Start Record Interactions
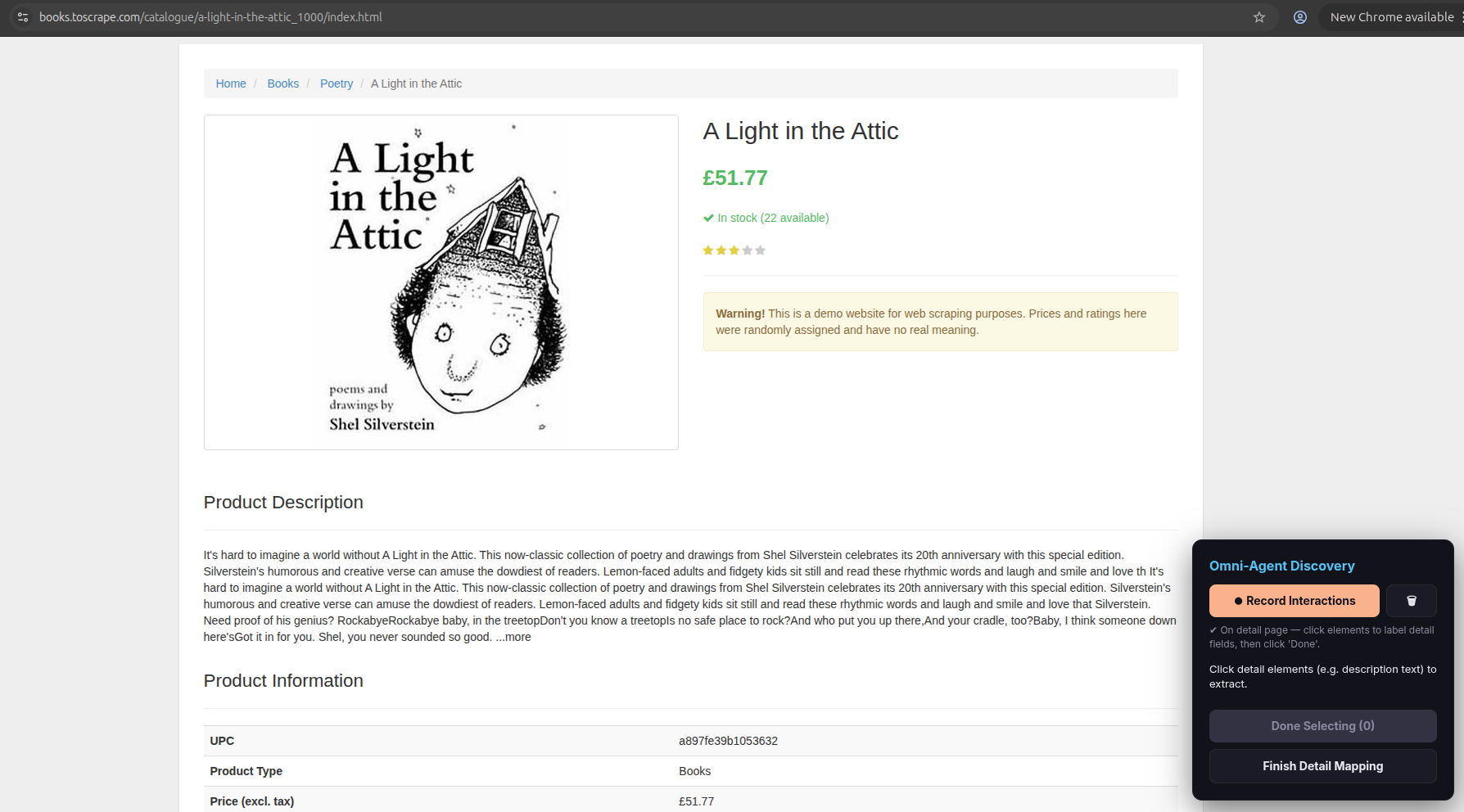Viewport: 1464px width, 812px height. pyautogui.click(x=1295, y=601)
